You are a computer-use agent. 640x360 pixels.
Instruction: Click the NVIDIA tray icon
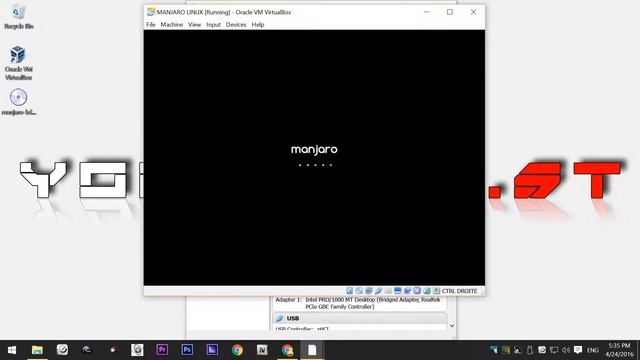(x=506, y=350)
